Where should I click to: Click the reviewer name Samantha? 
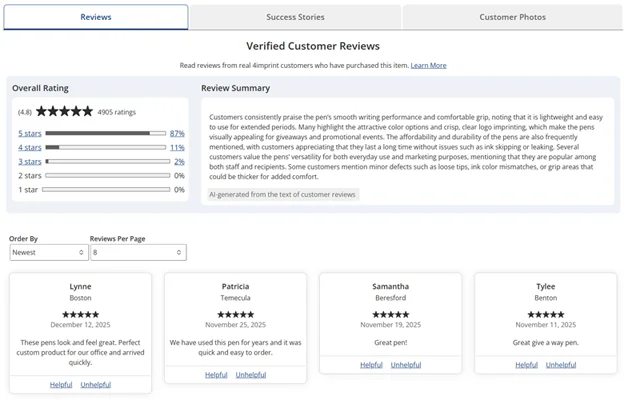point(390,286)
